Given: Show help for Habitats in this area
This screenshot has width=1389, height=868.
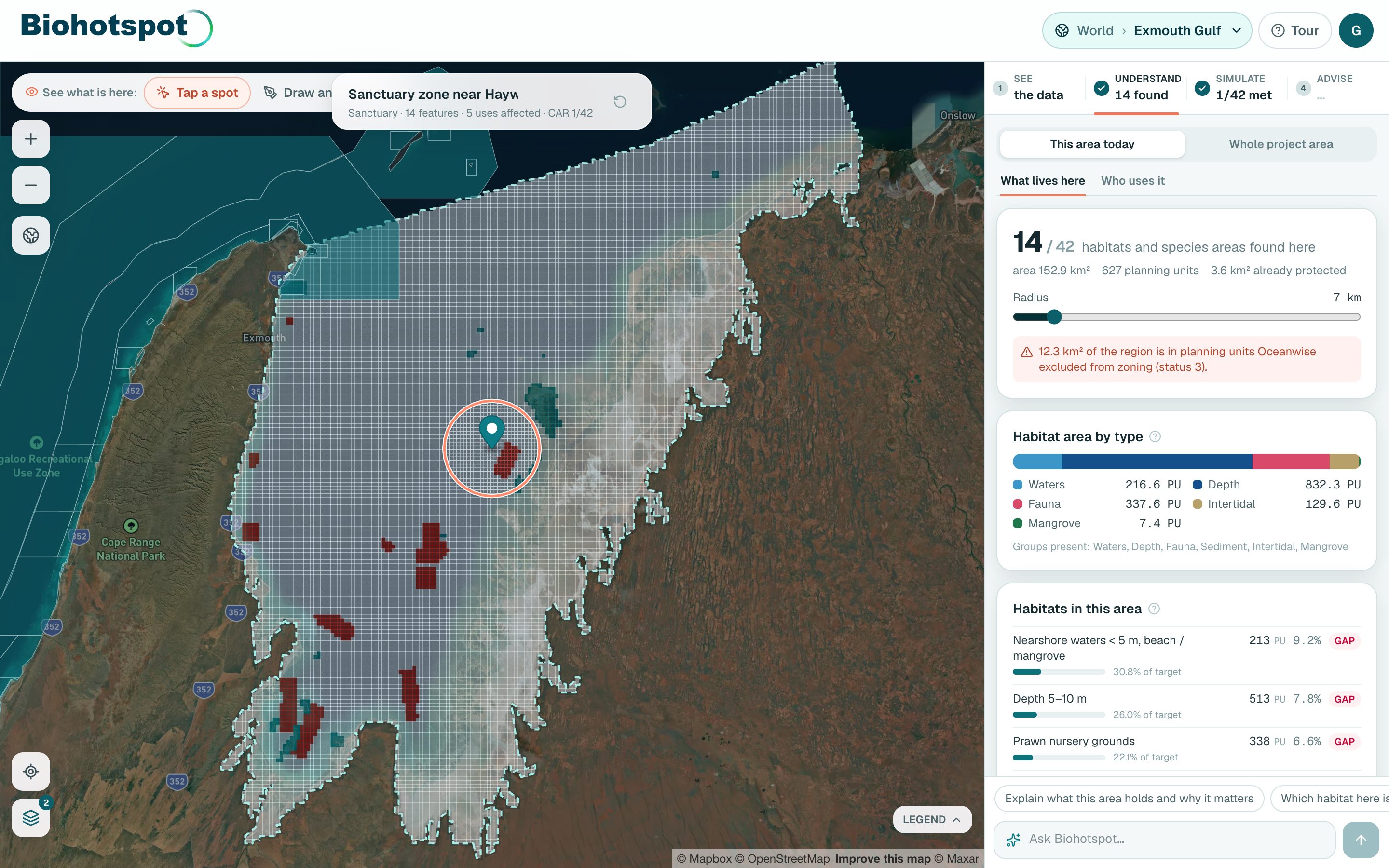Looking at the screenshot, I should coord(1154,609).
